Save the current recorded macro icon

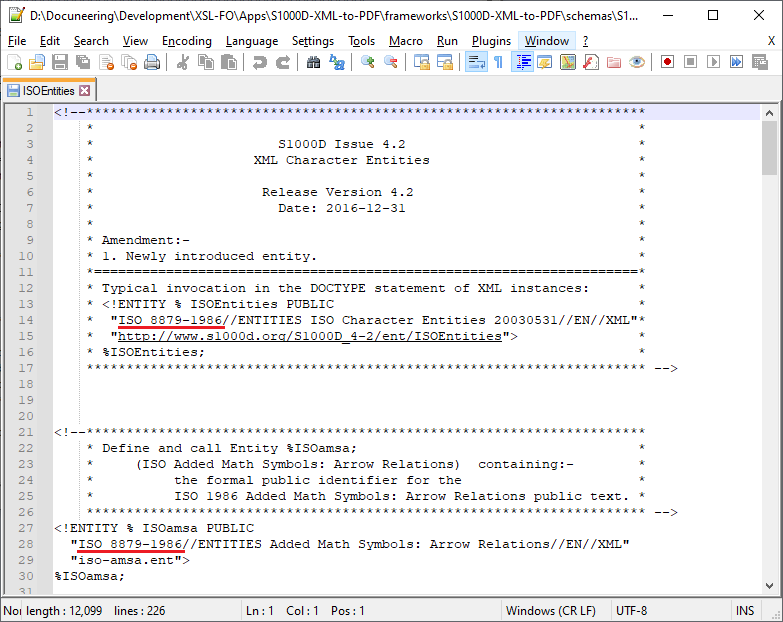point(760,62)
